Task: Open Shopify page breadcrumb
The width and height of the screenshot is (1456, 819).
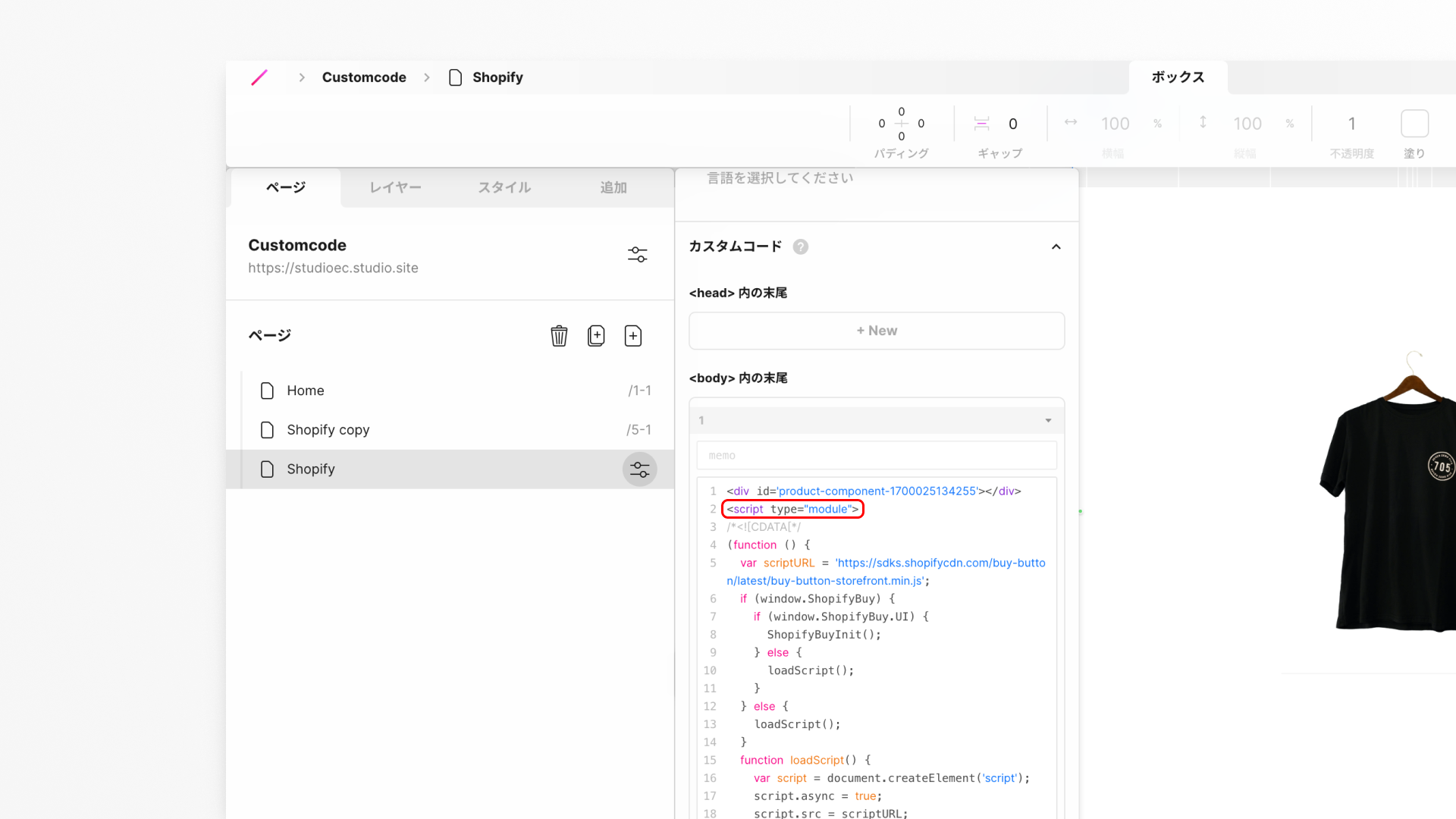Action: (497, 77)
